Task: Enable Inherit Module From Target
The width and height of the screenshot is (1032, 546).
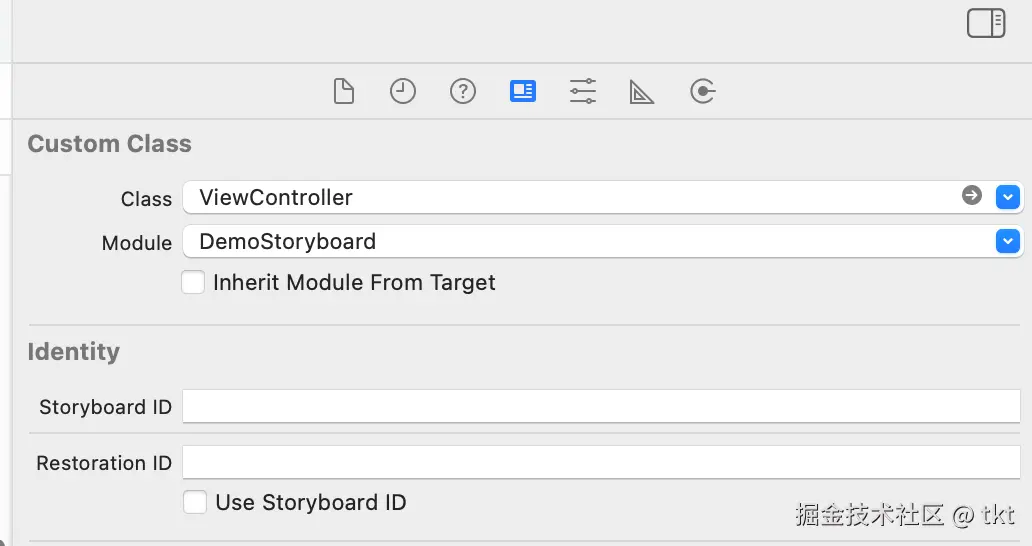Action: tap(193, 283)
